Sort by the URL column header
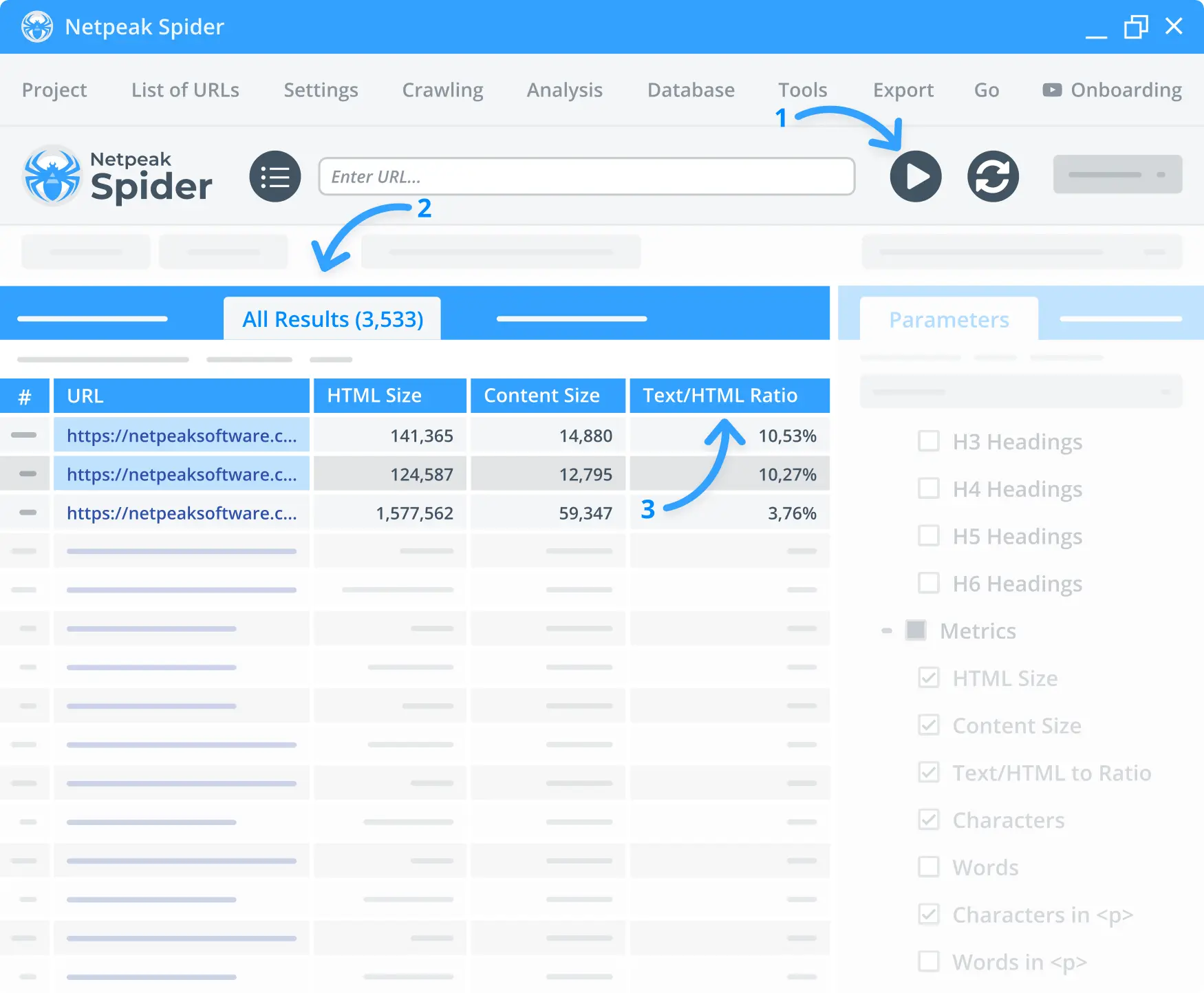 point(182,396)
